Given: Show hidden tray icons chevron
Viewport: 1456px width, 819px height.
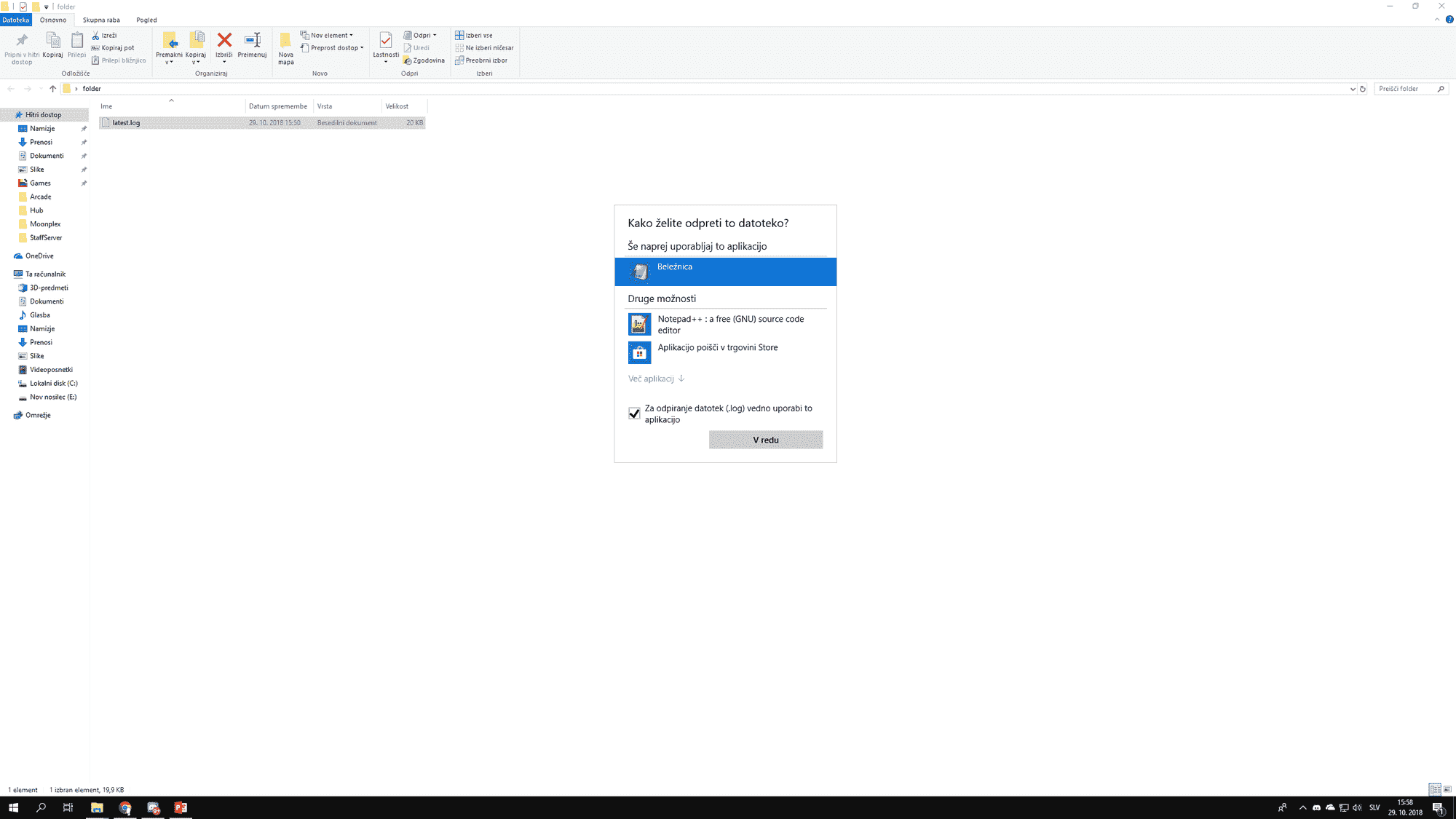Looking at the screenshot, I should 1303,807.
